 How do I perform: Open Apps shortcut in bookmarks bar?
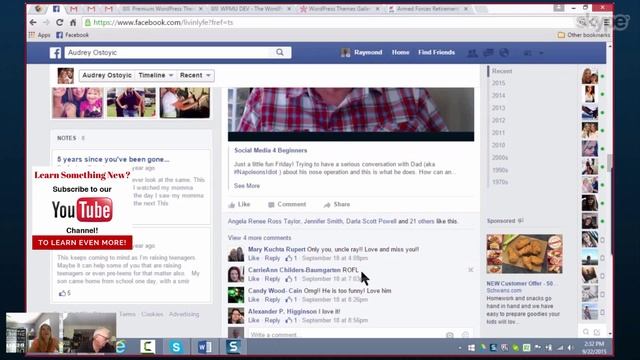pyautogui.click(x=40, y=35)
